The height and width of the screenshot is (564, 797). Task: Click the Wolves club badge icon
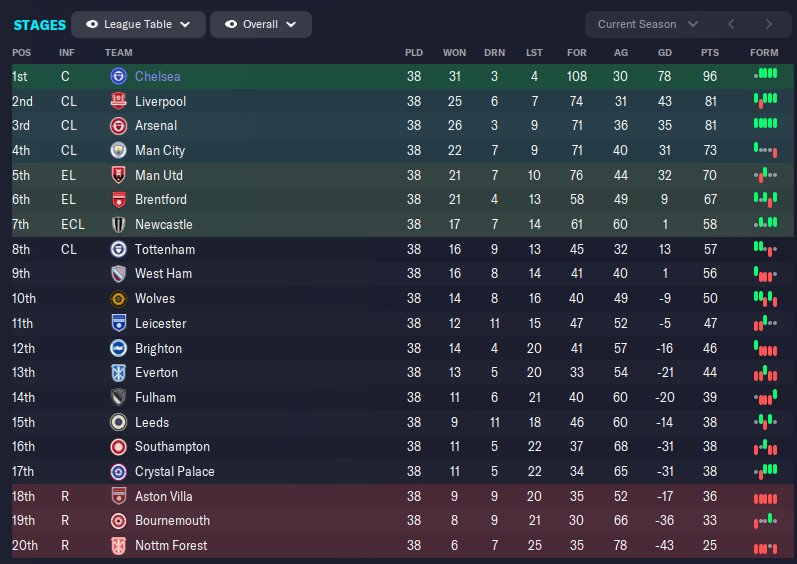tap(118, 299)
